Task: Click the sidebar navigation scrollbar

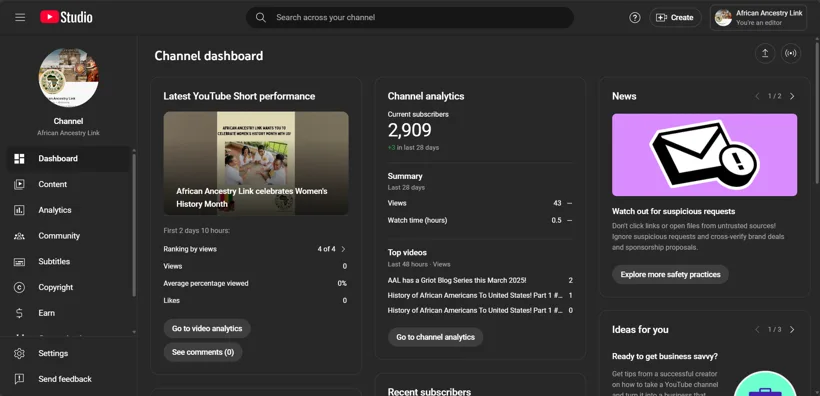Action: (134, 225)
